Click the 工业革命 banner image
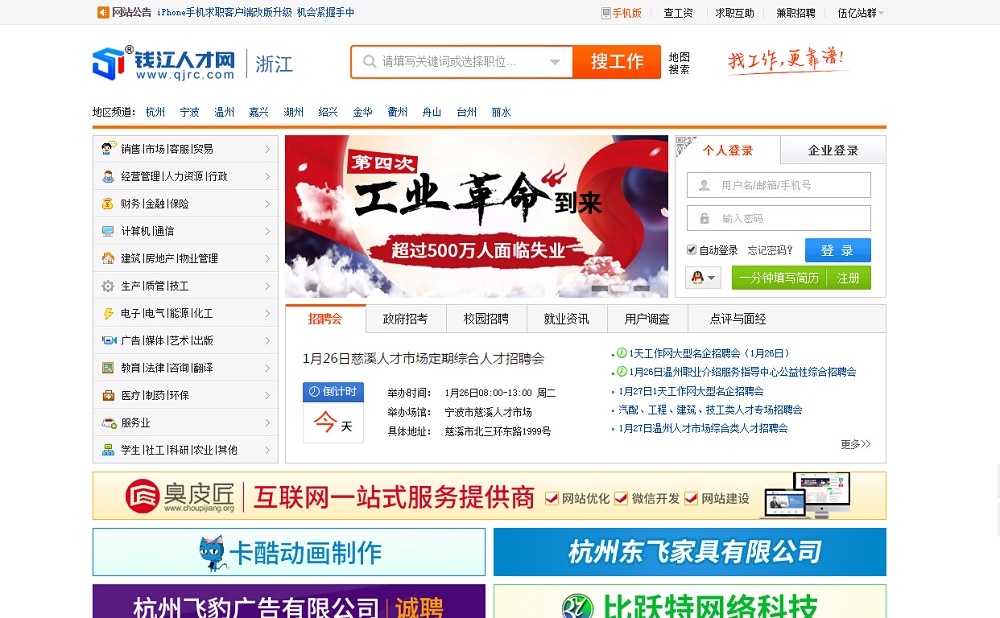The width and height of the screenshot is (1000, 618). point(476,216)
